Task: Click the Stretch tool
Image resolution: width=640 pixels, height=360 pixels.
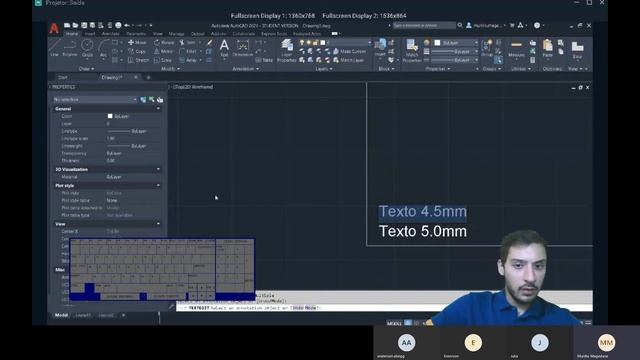Action: click(x=138, y=60)
